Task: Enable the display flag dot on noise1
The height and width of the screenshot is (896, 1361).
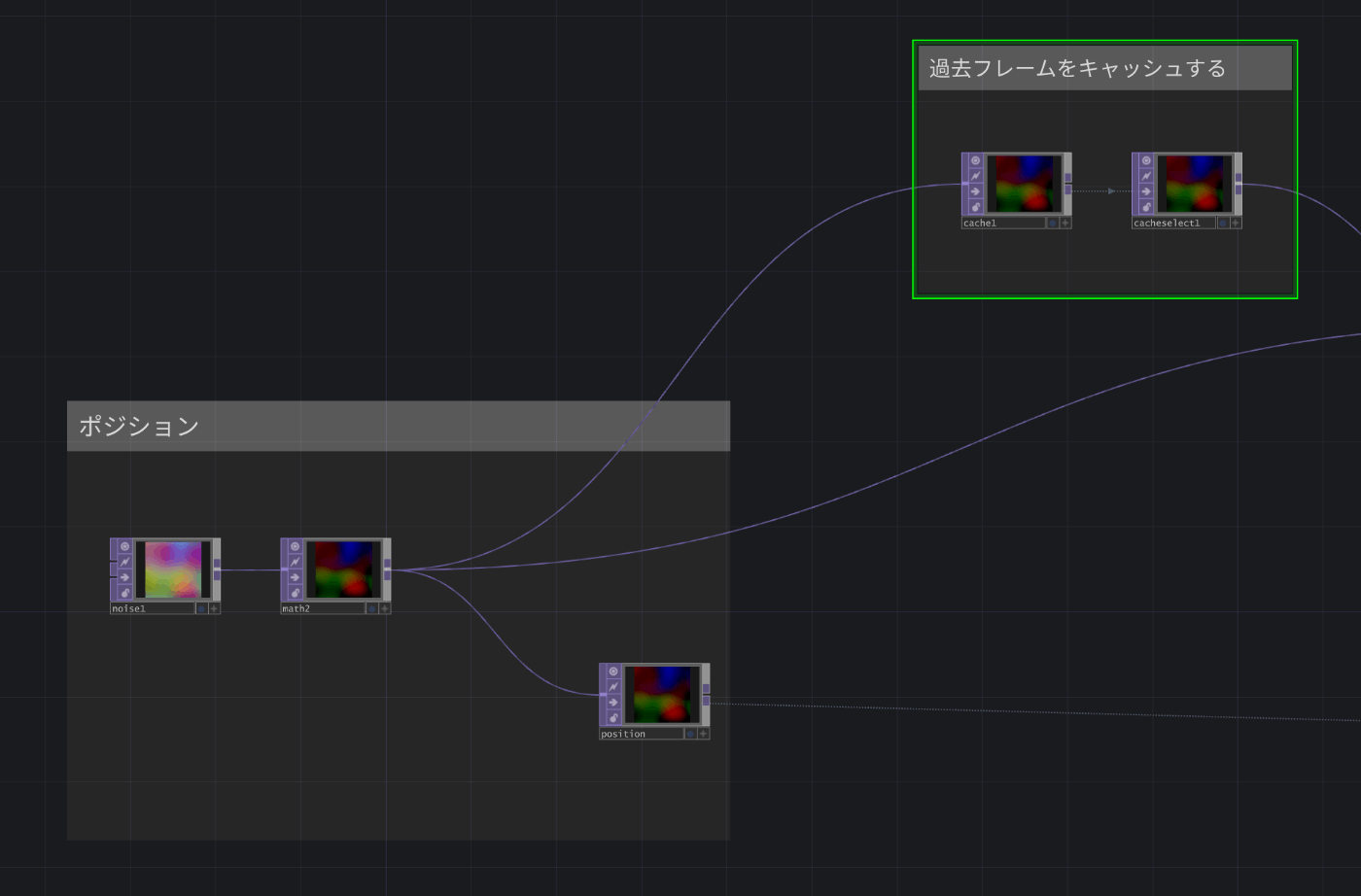Action: click(x=202, y=608)
